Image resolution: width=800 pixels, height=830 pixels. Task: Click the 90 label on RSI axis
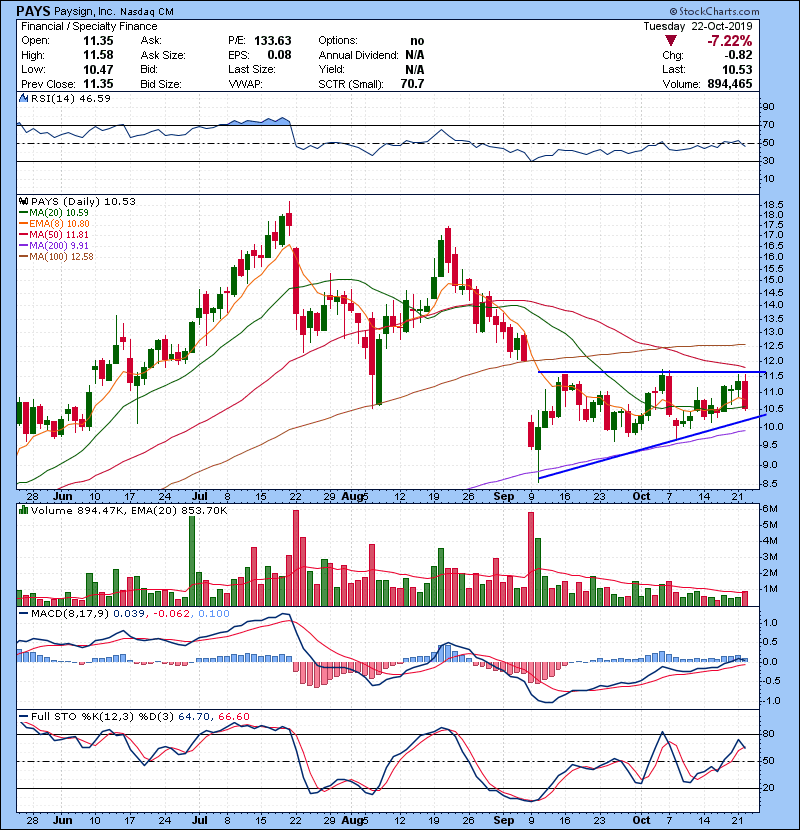pyautogui.click(x=768, y=107)
